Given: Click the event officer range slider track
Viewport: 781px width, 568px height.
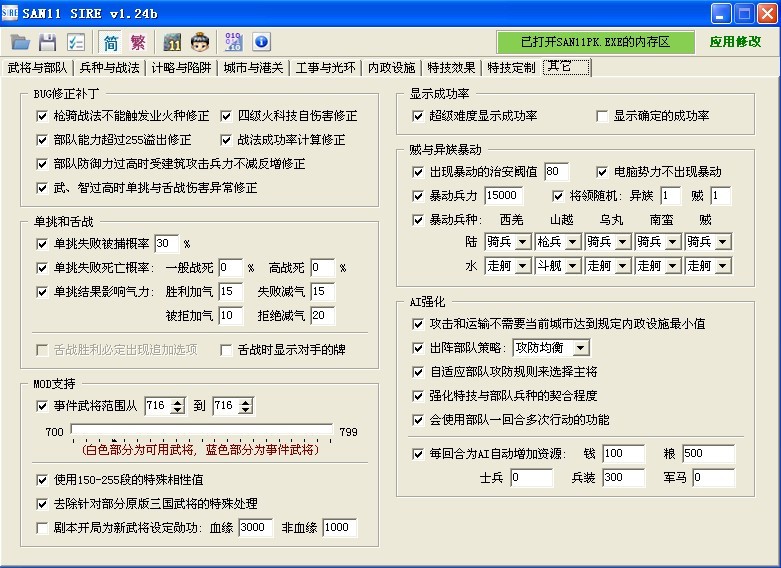Looking at the screenshot, I should click(x=200, y=431).
